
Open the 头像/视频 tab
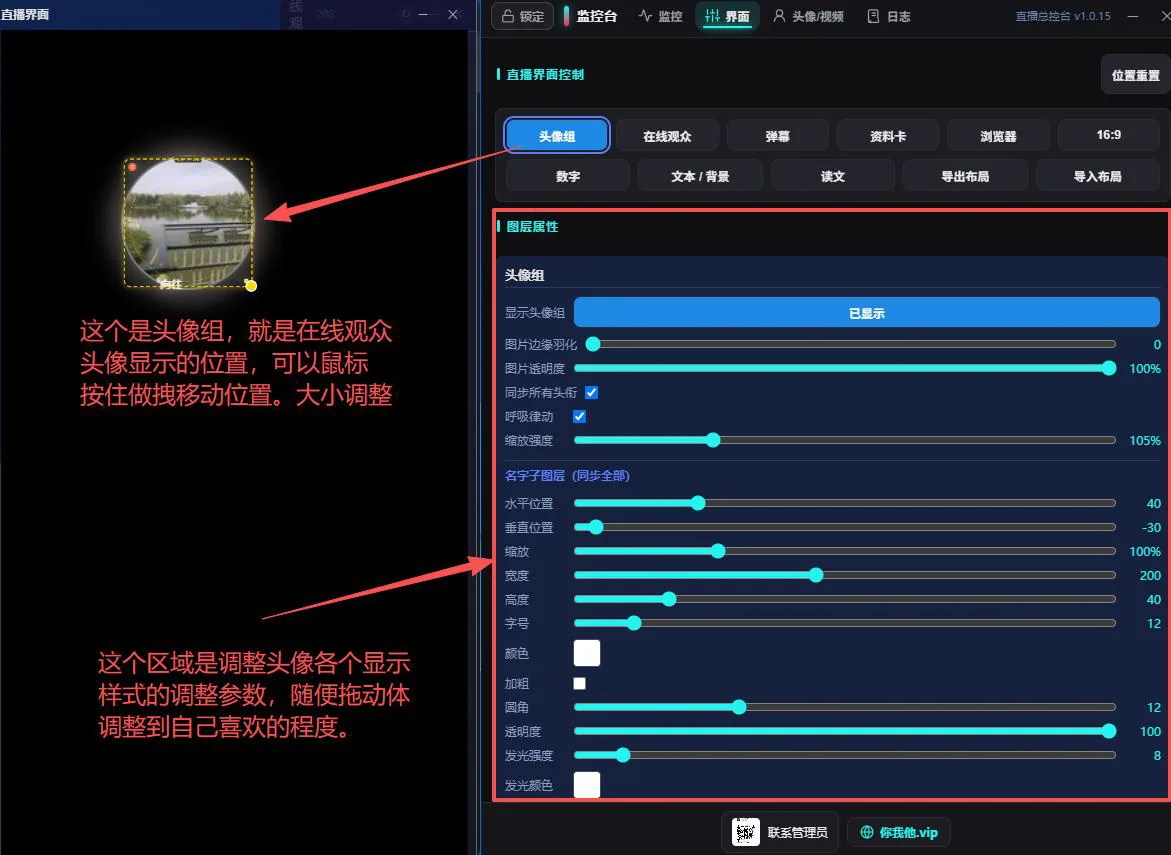point(808,16)
